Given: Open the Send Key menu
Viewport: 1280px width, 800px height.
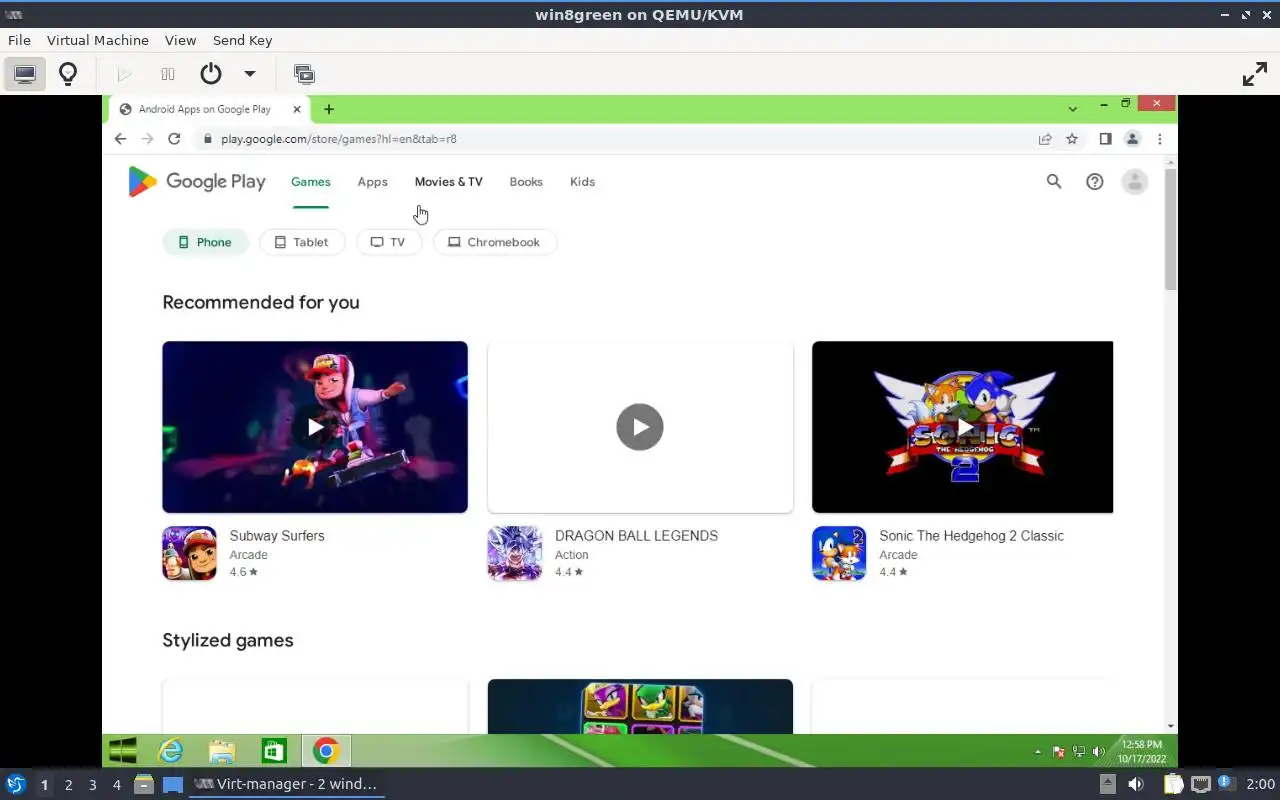Looking at the screenshot, I should (242, 40).
